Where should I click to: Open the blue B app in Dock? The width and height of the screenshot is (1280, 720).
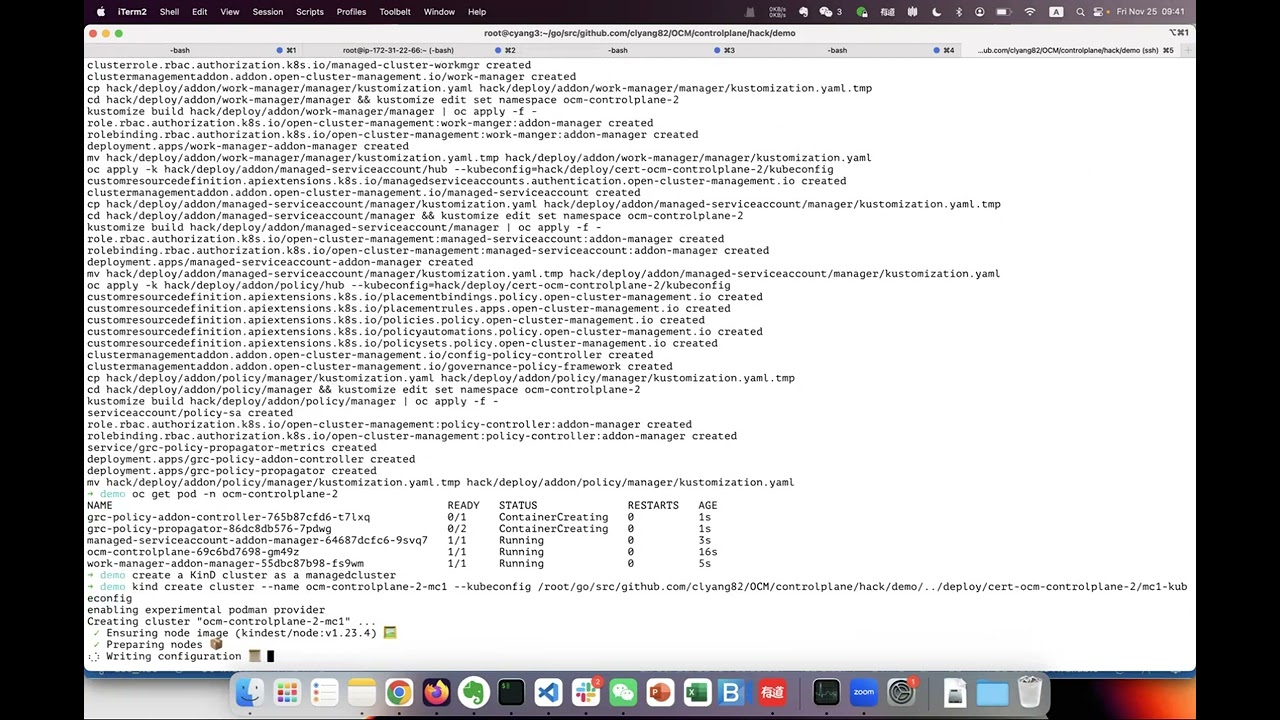point(731,692)
